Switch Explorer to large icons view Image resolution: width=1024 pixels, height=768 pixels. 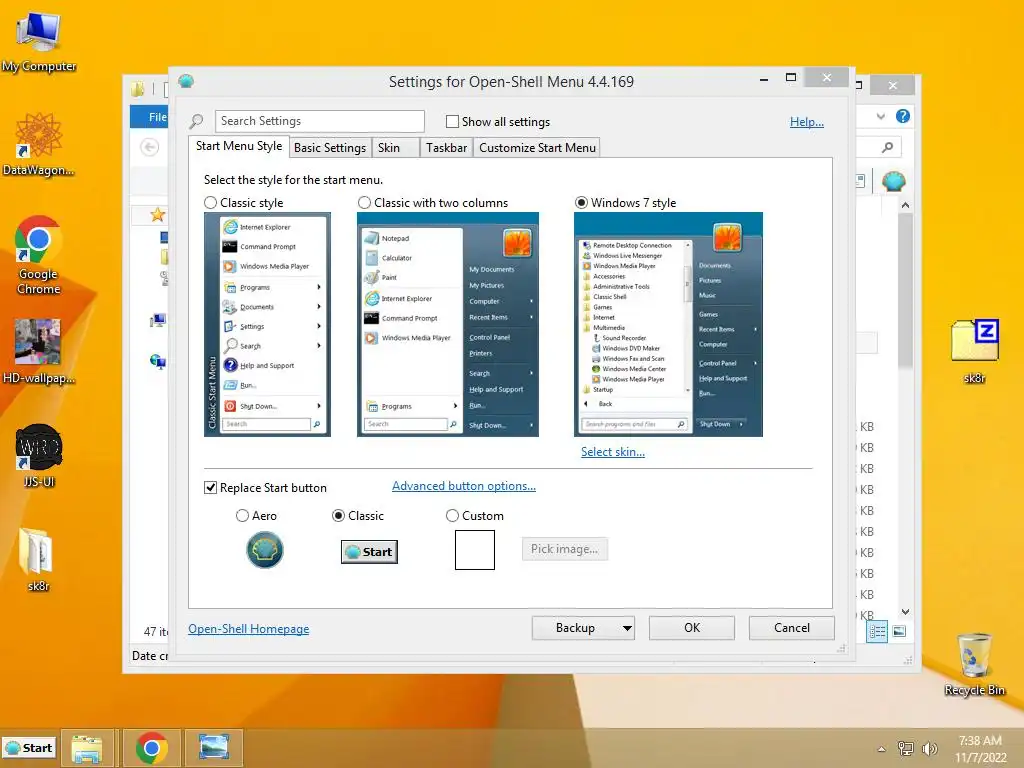pyautogui.click(x=899, y=632)
